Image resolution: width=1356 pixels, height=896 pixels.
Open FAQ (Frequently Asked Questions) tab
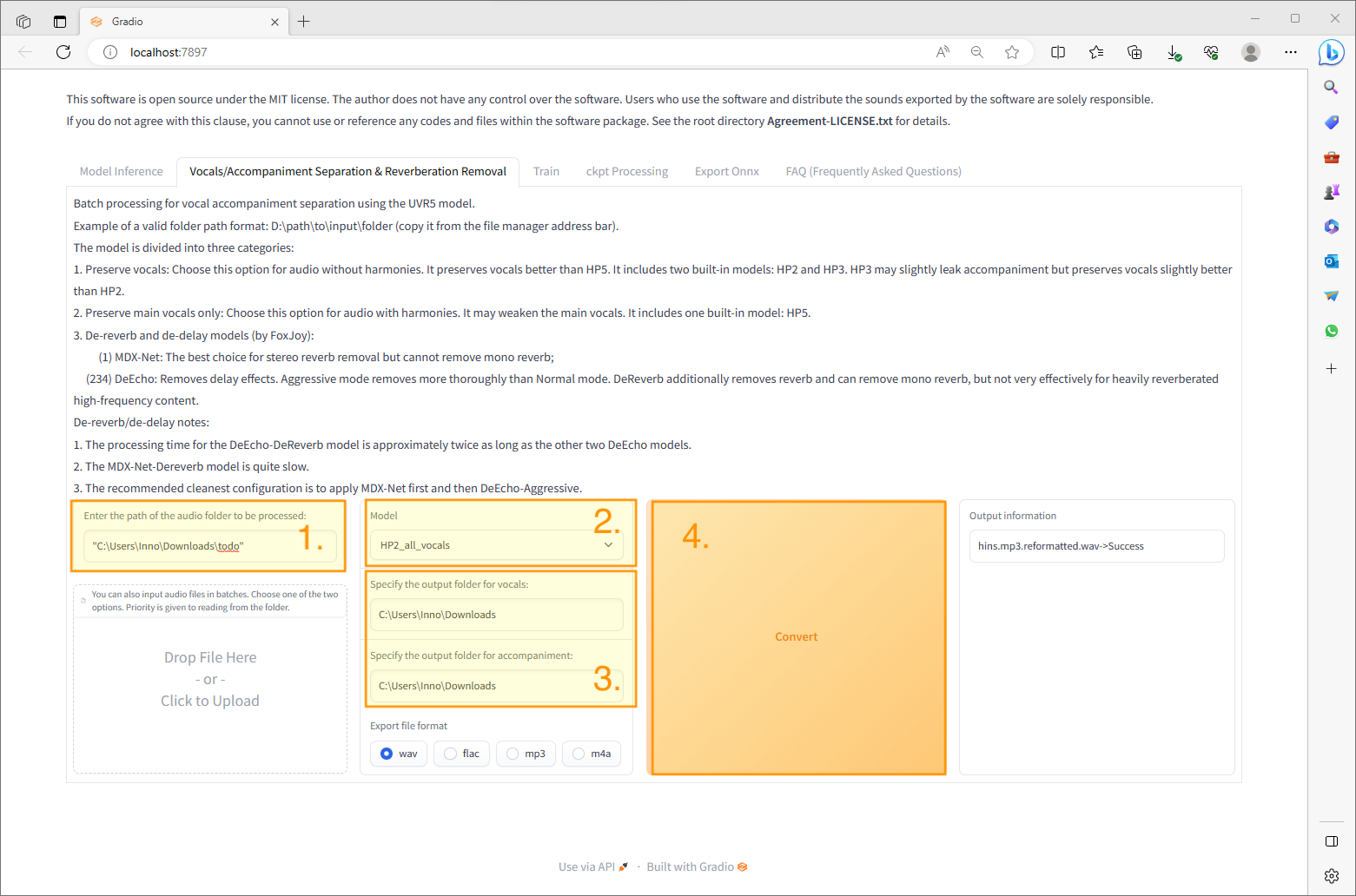point(873,171)
